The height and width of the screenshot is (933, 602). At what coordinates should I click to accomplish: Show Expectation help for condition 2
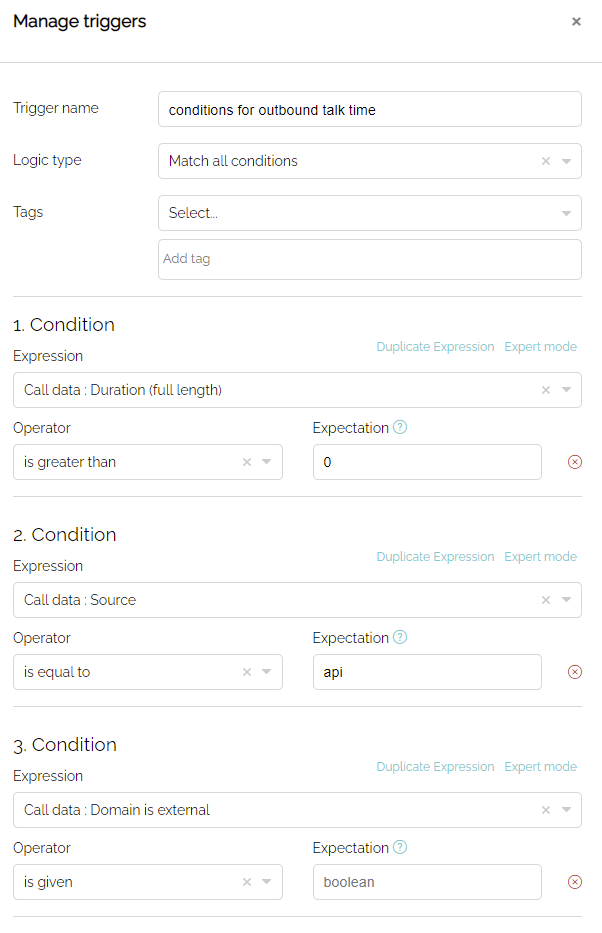(400, 637)
